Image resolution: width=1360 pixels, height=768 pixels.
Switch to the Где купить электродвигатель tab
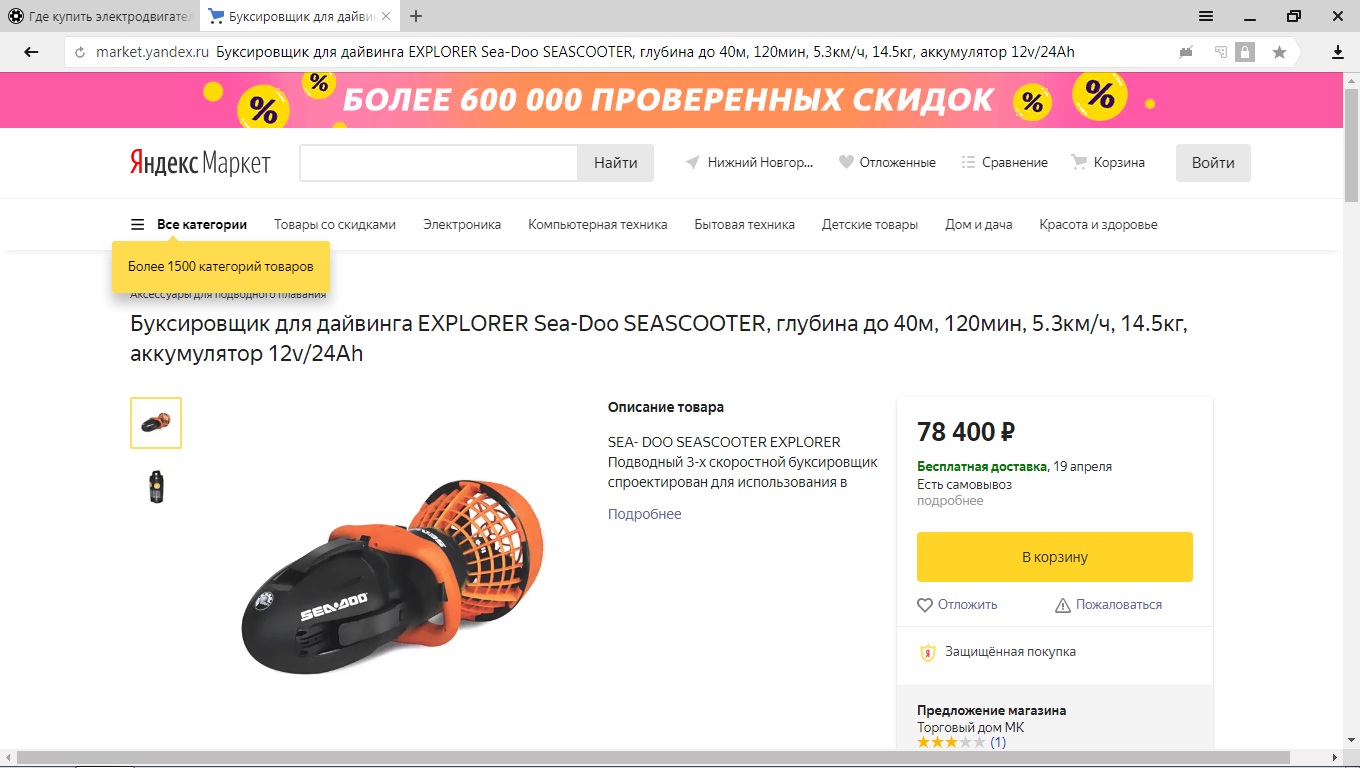pyautogui.click(x=100, y=16)
